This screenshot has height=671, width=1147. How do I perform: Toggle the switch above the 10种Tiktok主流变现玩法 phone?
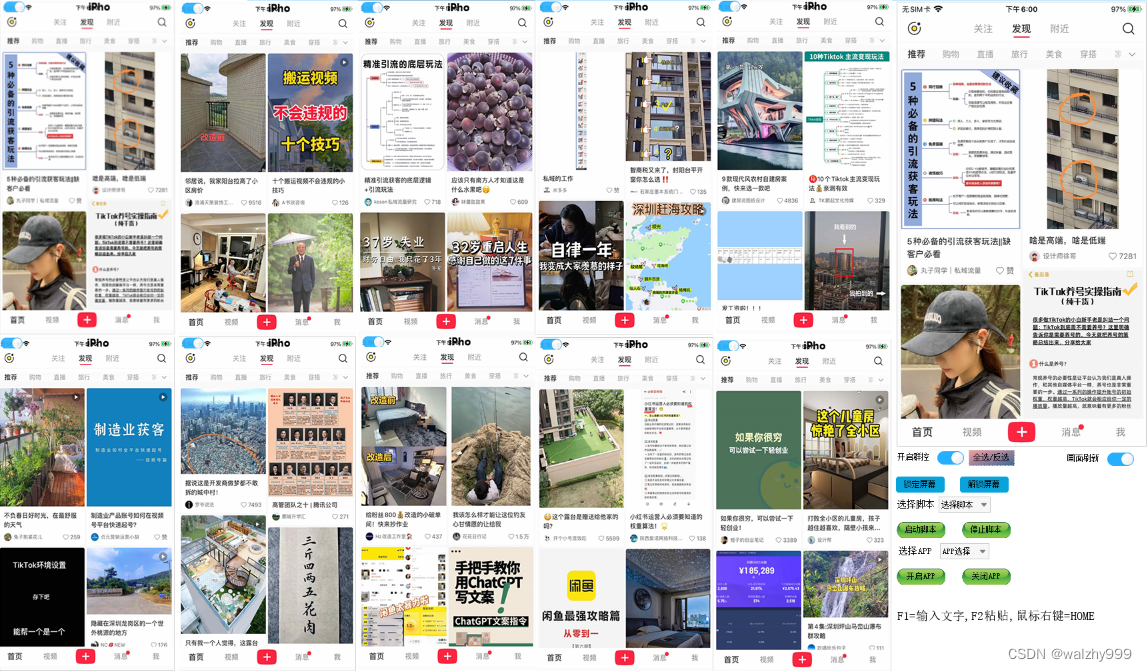pyautogui.click(x=729, y=7)
